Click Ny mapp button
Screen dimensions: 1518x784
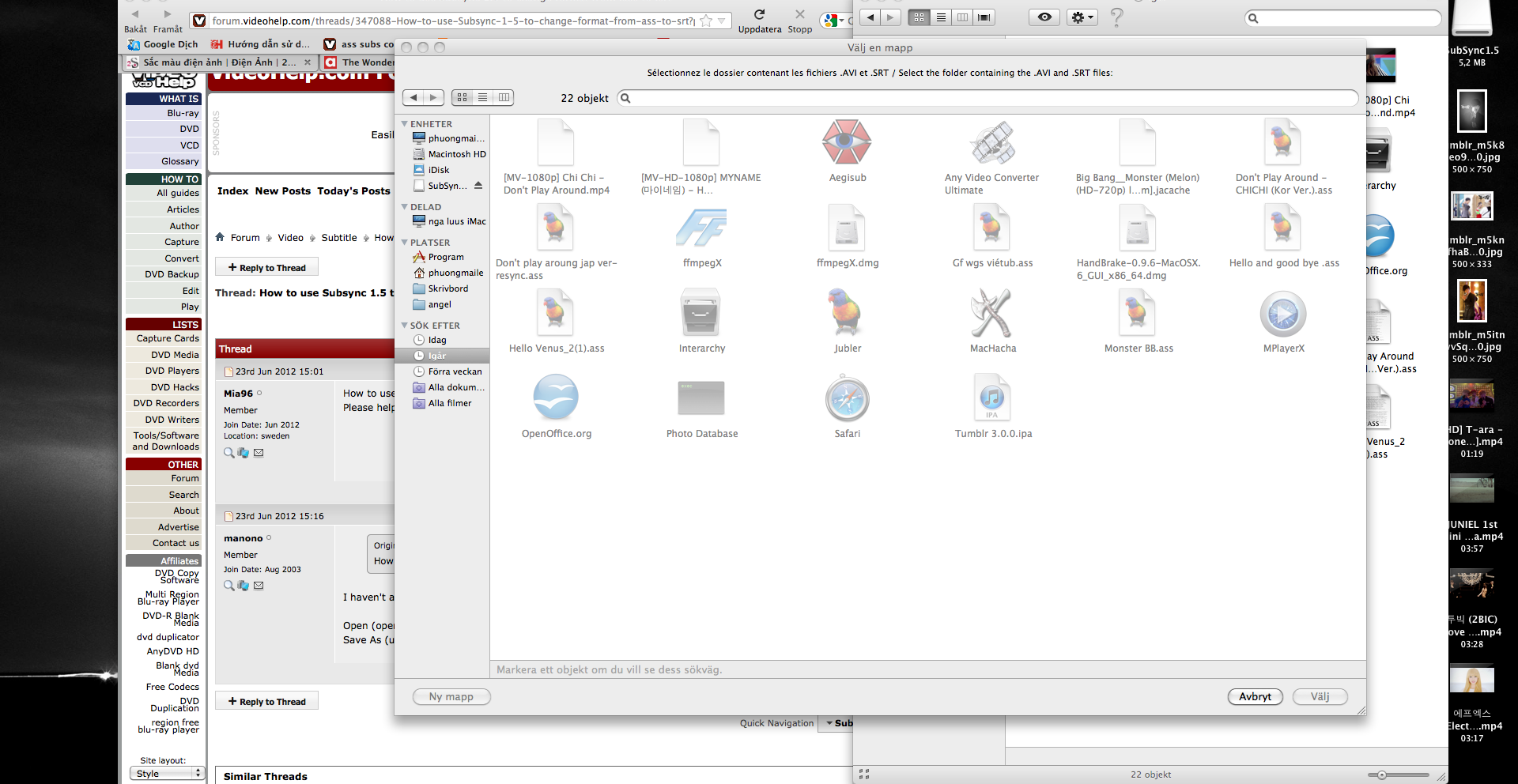[x=451, y=696]
